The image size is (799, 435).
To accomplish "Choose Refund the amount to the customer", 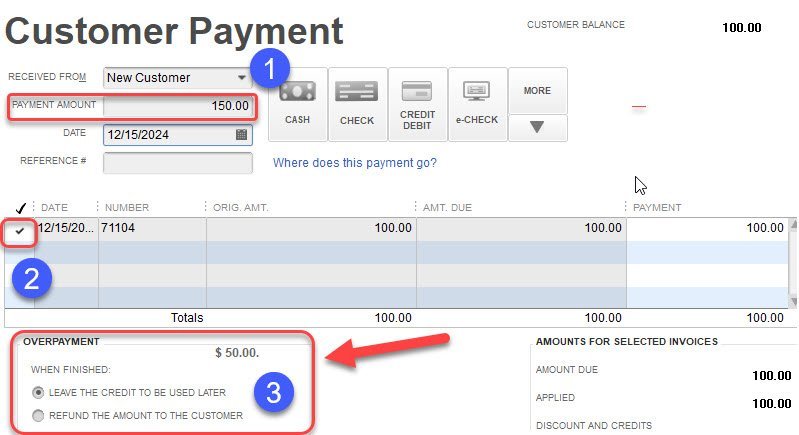I will pos(39,415).
